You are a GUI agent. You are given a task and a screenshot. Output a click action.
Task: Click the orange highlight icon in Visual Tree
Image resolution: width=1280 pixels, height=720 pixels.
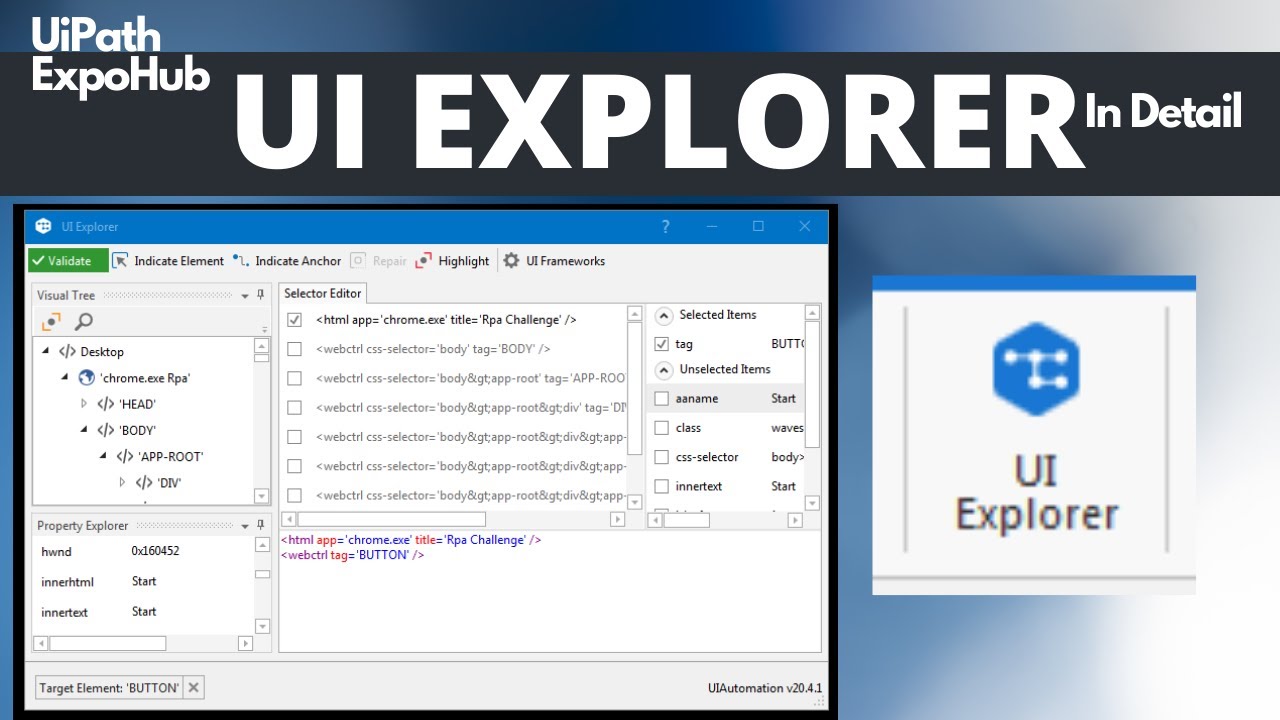[x=51, y=321]
